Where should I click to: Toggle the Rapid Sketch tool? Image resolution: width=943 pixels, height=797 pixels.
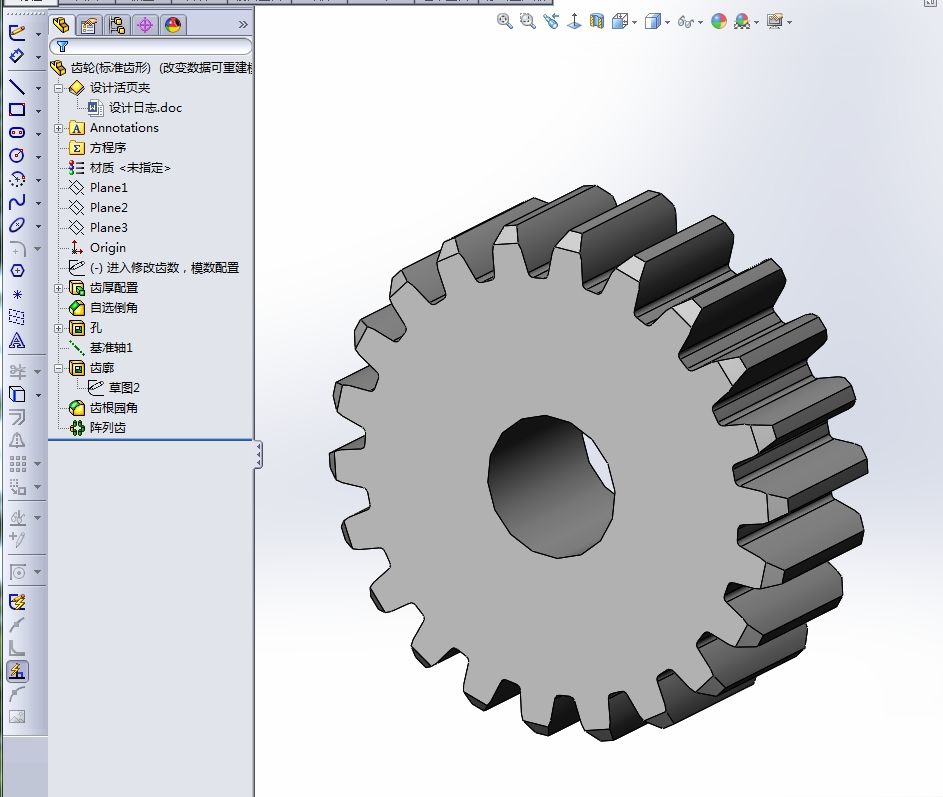click(x=17, y=602)
